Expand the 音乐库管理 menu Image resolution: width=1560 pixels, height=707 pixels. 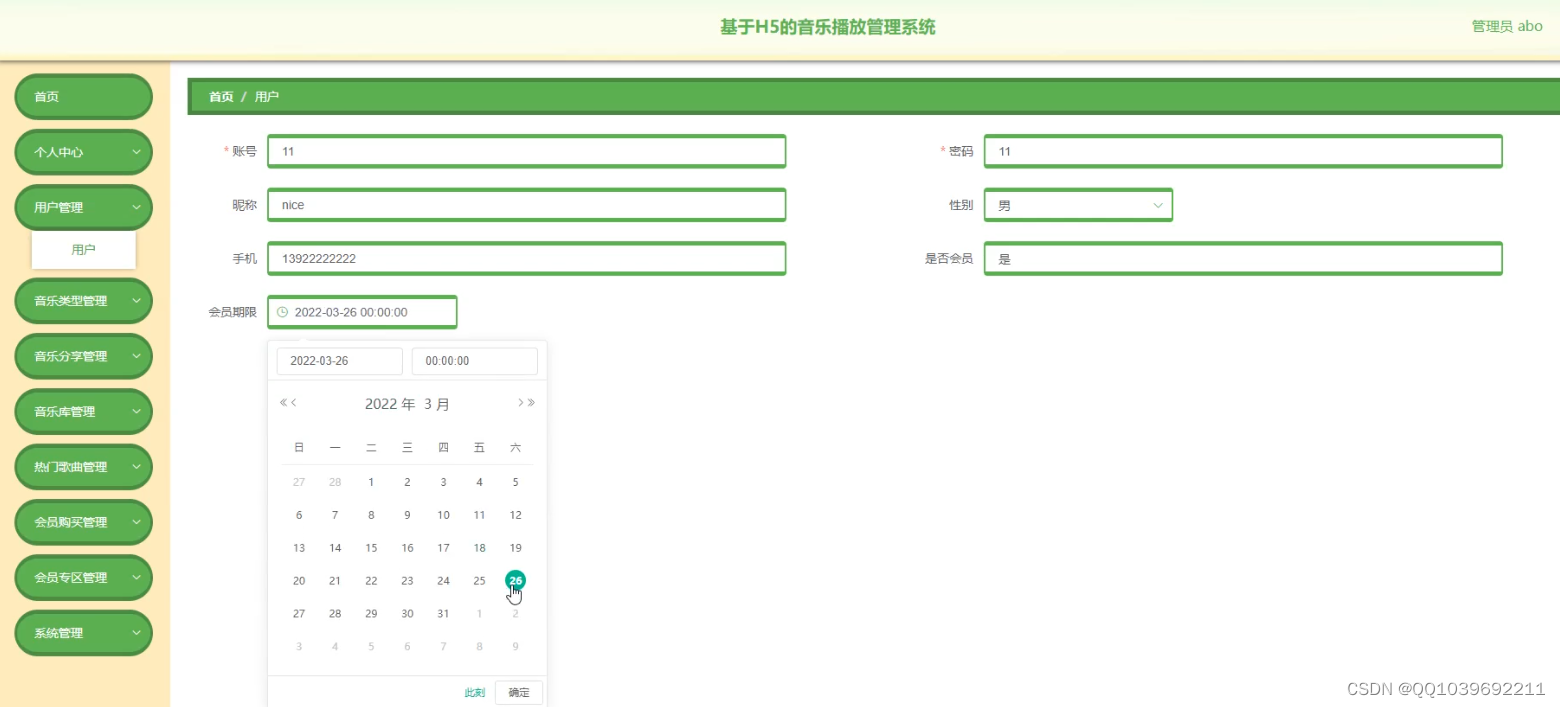83,411
